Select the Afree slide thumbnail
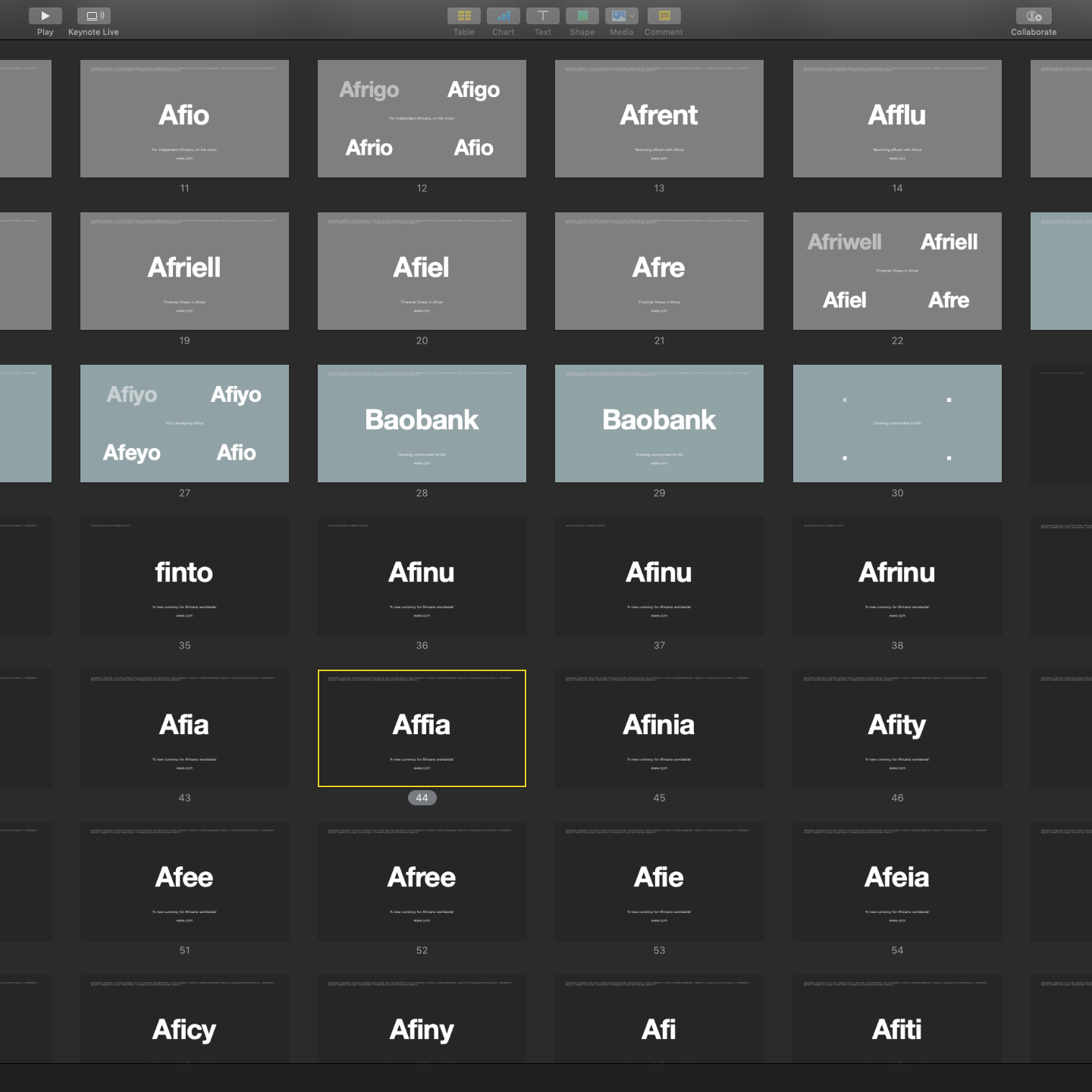 pos(422,881)
